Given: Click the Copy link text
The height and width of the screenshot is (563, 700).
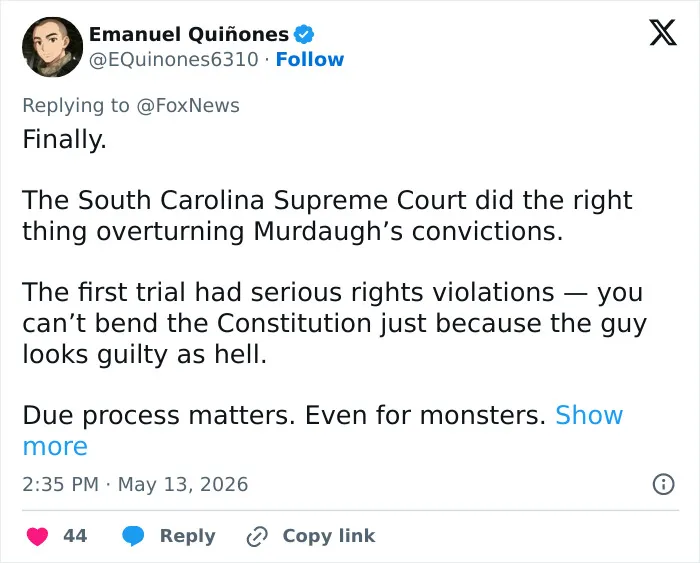Looking at the screenshot, I should pyautogui.click(x=329, y=536).
